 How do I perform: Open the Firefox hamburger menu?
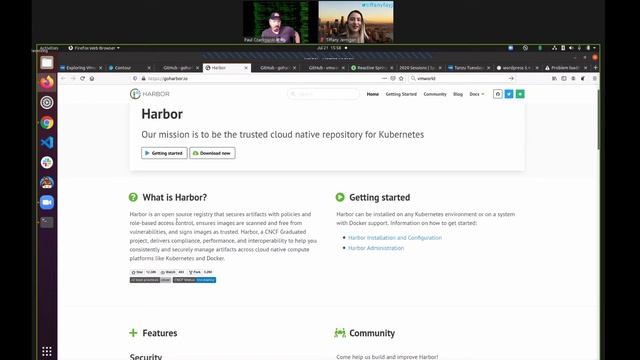click(595, 78)
